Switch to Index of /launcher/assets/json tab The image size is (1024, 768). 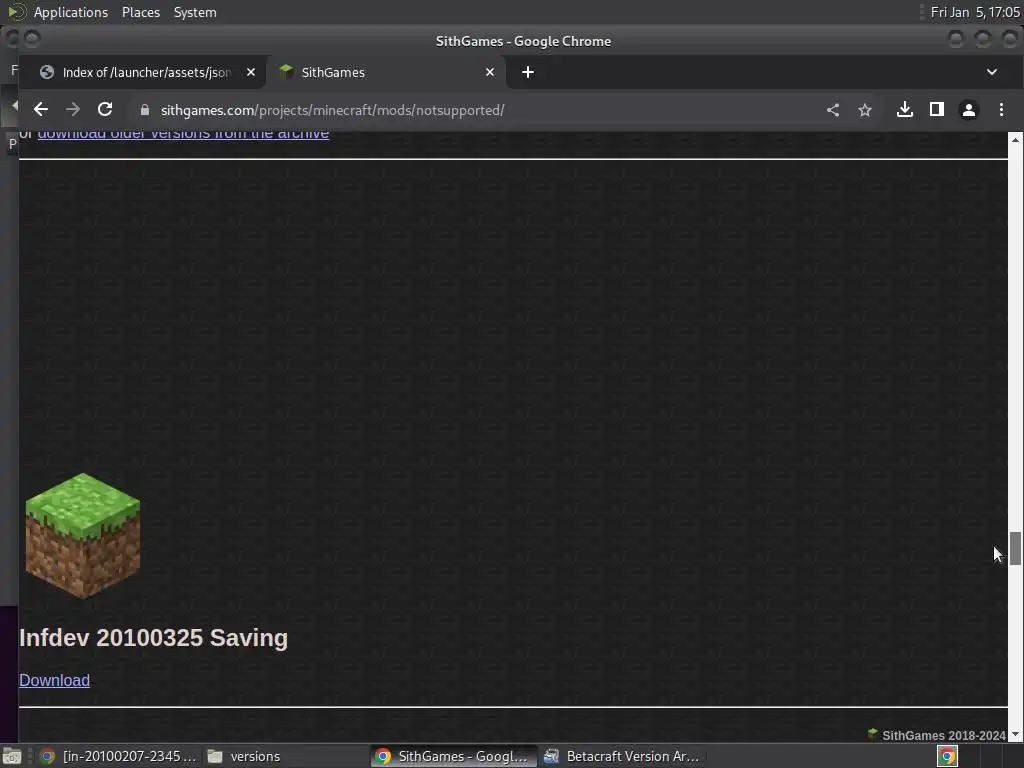click(x=142, y=72)
